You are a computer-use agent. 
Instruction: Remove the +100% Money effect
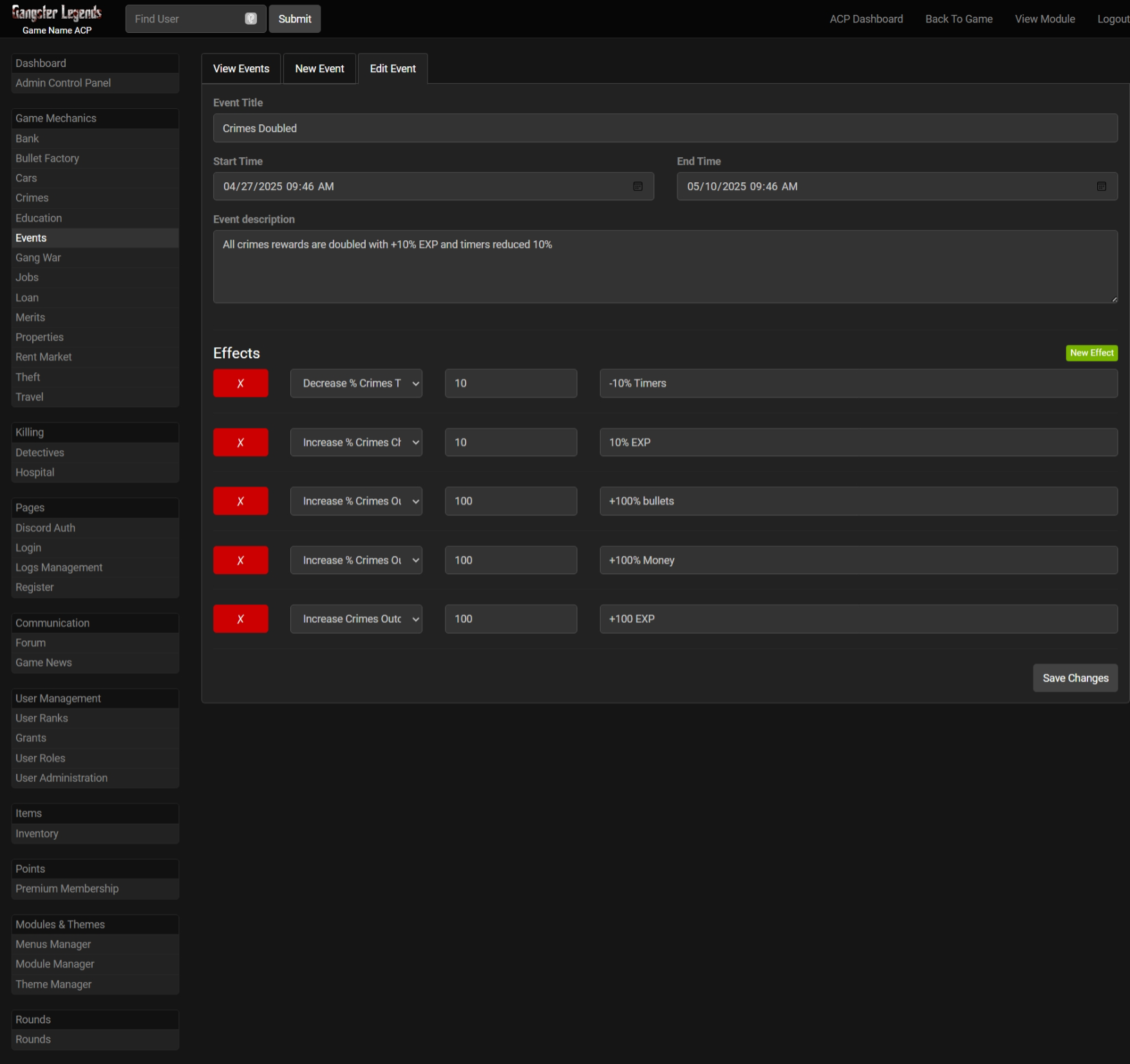240,560
